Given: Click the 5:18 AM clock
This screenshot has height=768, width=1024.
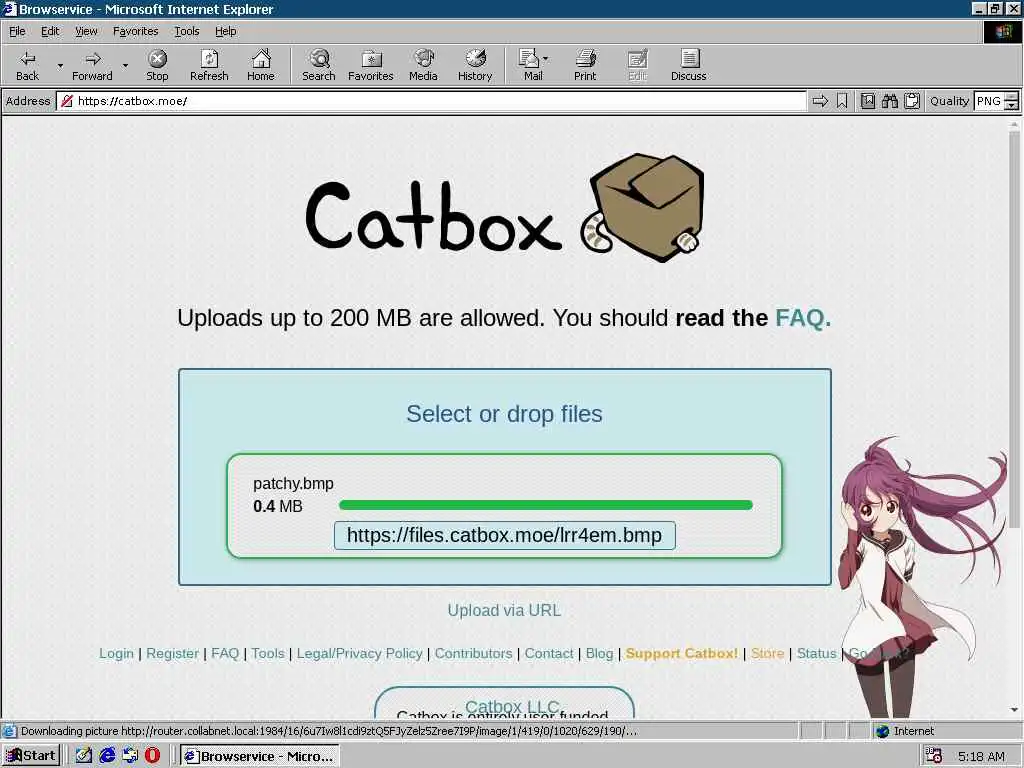Looking at the screenshot, I should coord(982,756).
